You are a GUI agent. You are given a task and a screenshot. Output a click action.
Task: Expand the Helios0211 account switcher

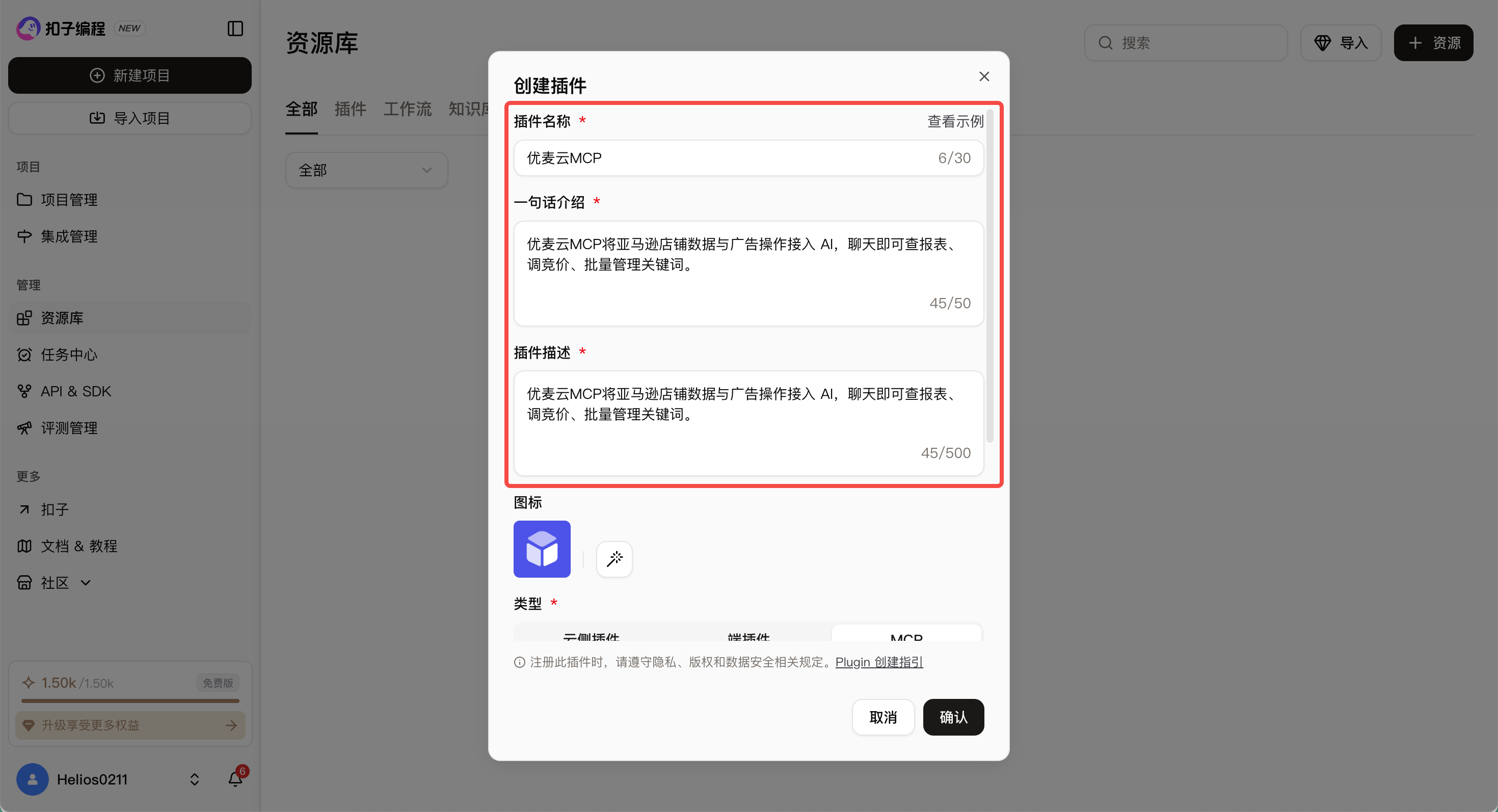pyautogui.click(x=195, y=779)
